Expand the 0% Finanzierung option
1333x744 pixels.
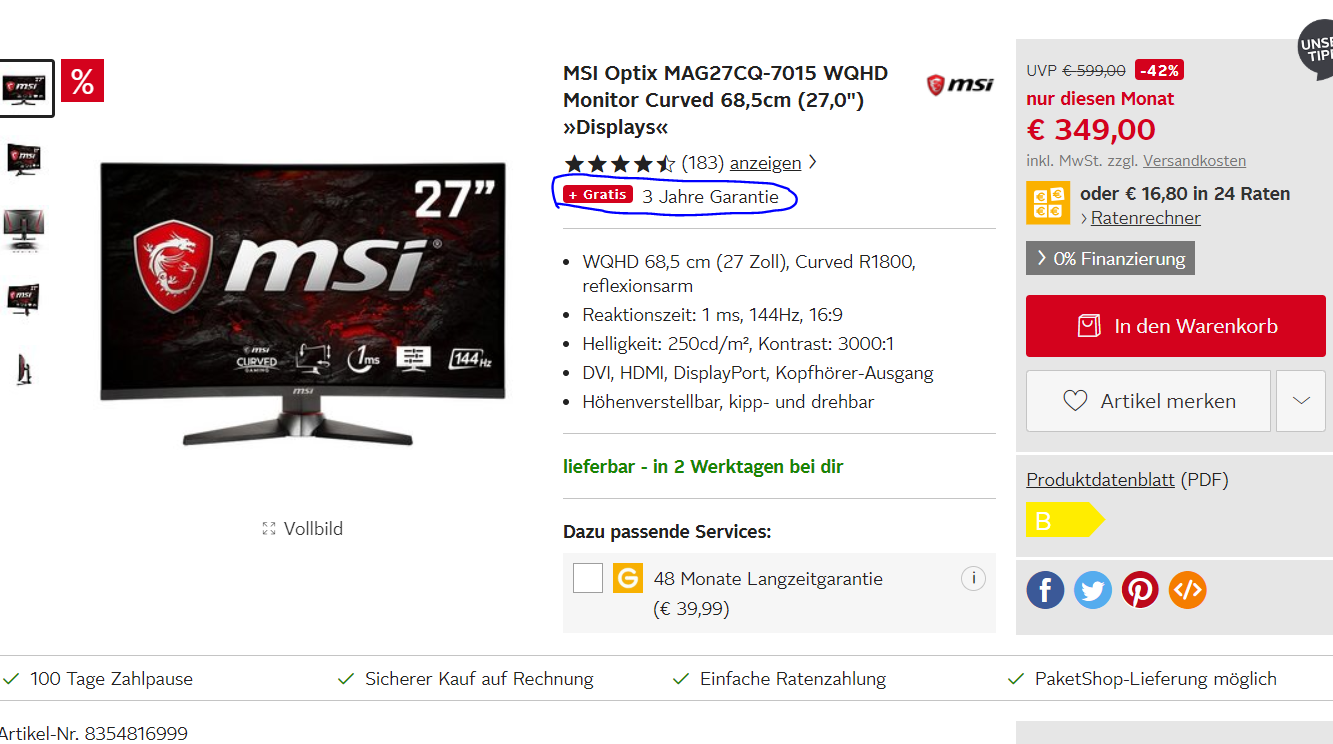click(1110, 258)
